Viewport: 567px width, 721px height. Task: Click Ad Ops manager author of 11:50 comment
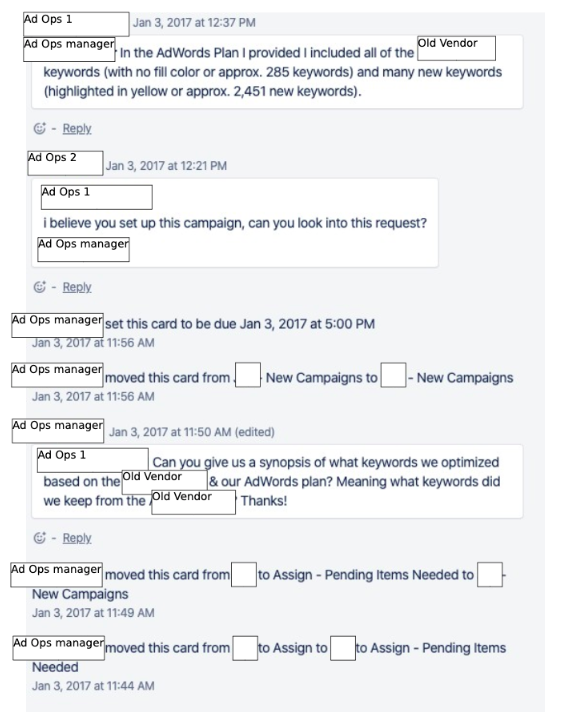[x=58, y=431]
